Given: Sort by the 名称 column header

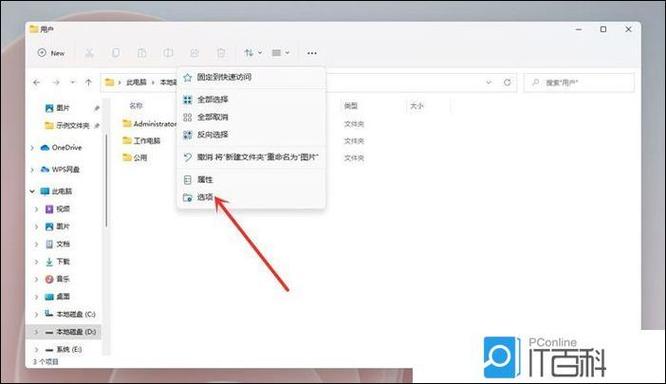Looking at the screenshot, I should point(136,106).
